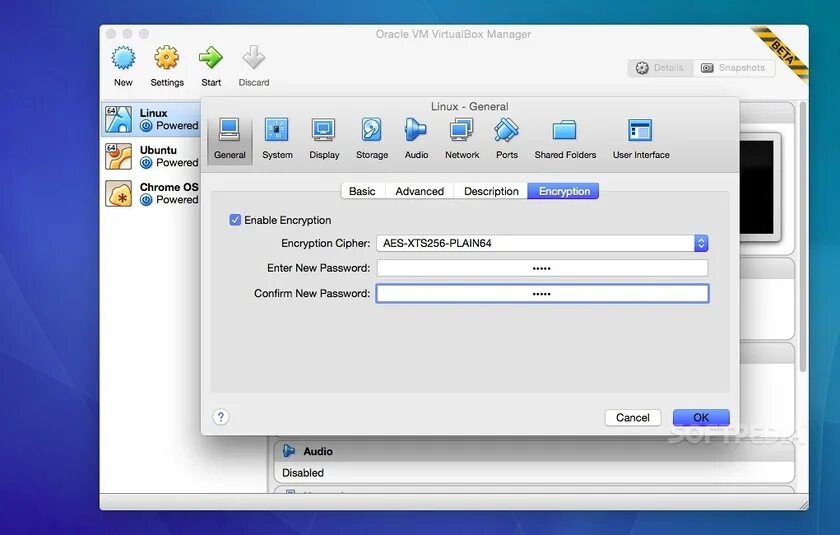The image size is (840, 535).
Task: Open the Shared Folders settings section
Action: (x=565, y=139)
